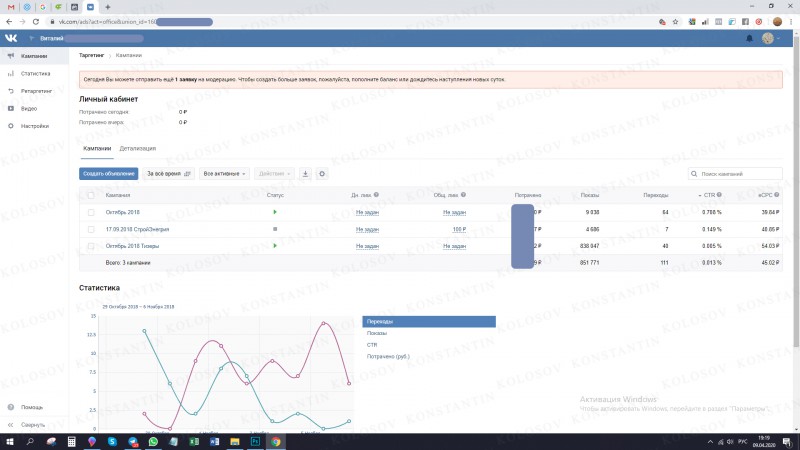Click the help icon next to Общ. лим.
800x450 pixels.
(x=463, y=195)
